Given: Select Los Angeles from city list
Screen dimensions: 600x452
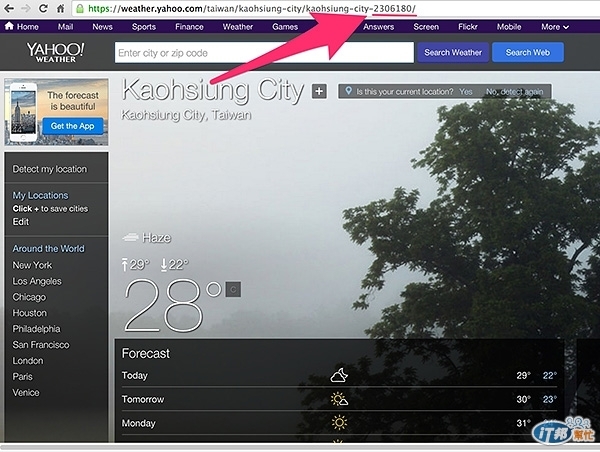Looking at the screenshot, I should click(37, 281).
